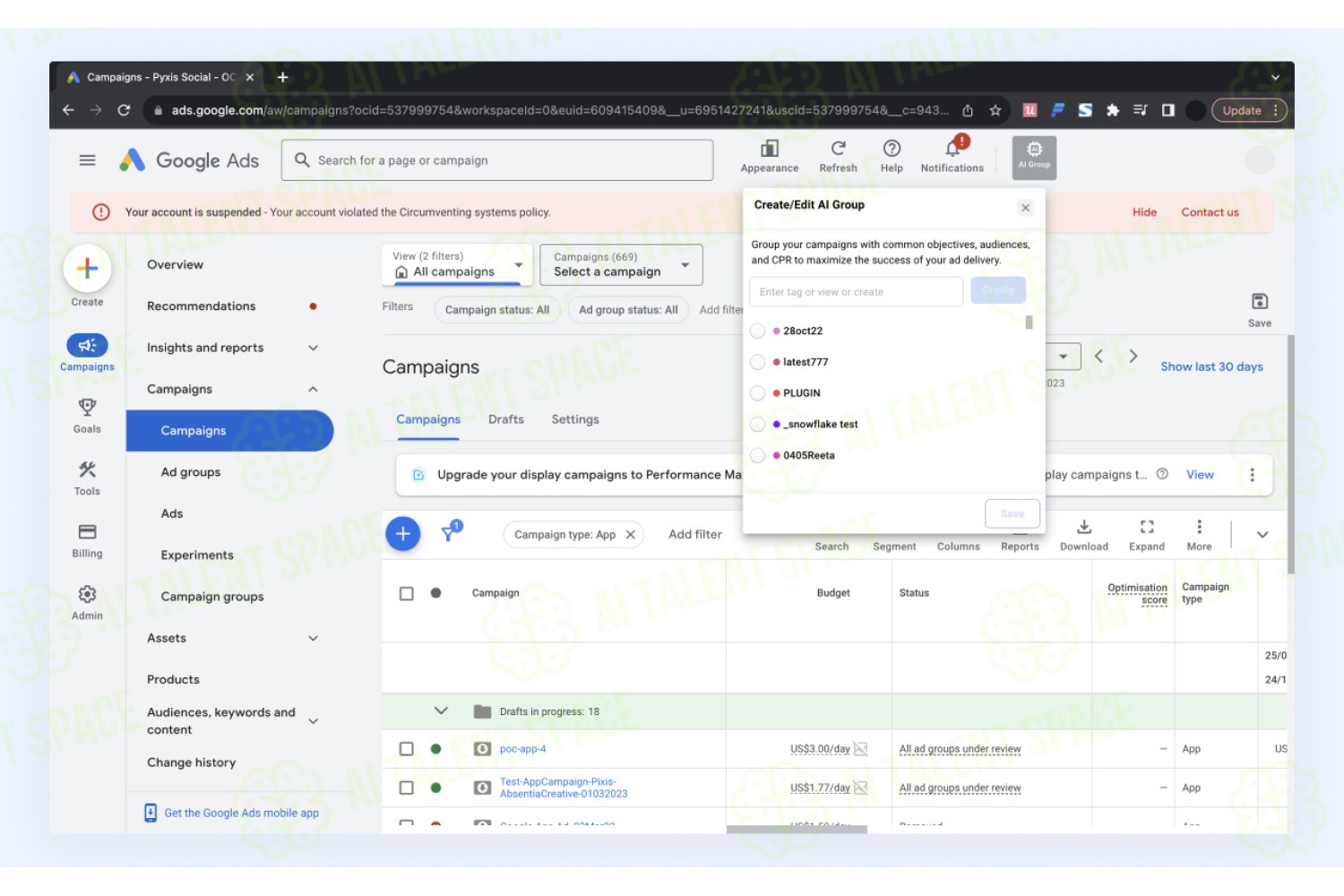
Task: Hide the account suspended banner
Action: [x=1144, y=212]
